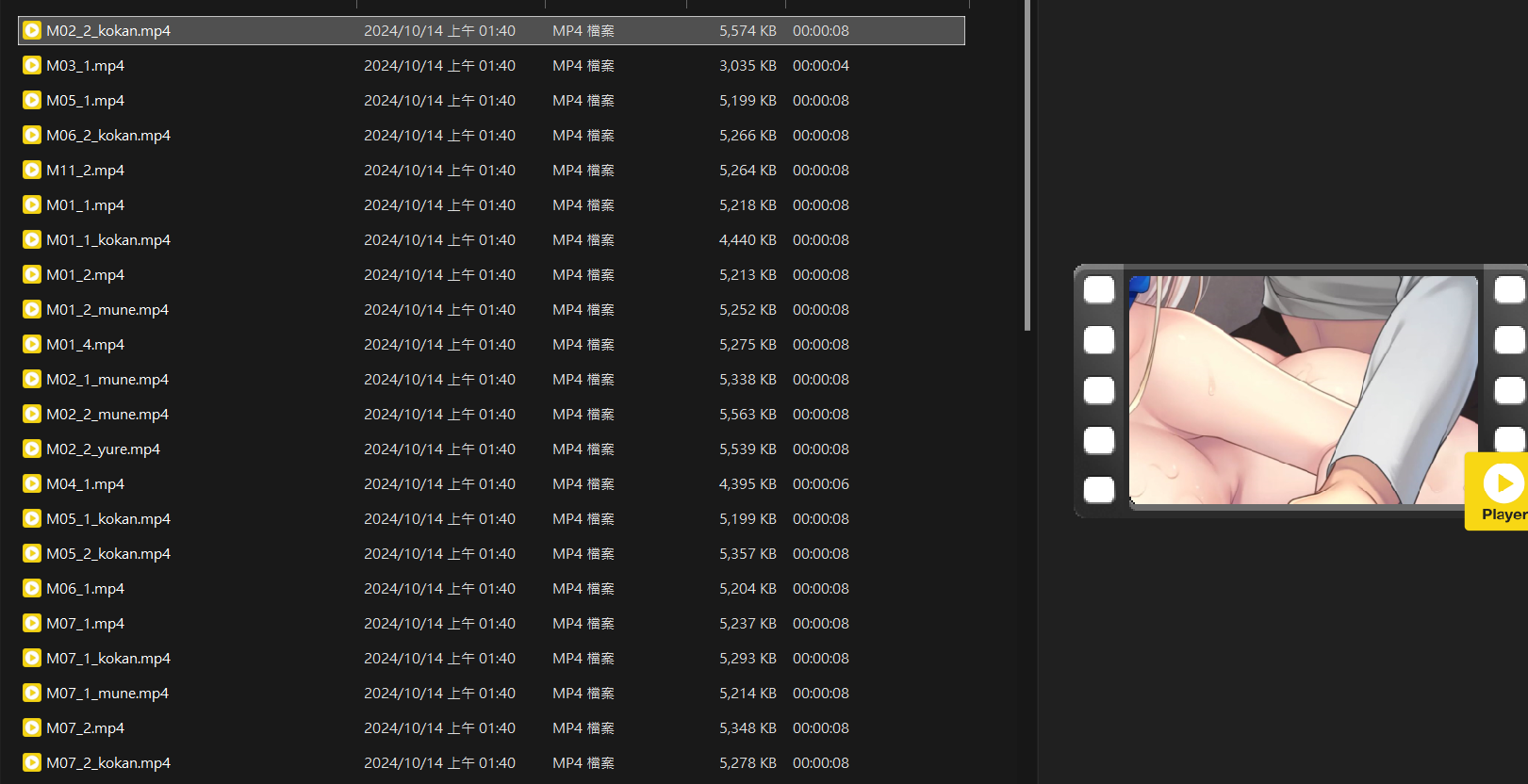The height and width of the screenshot is (784, 1528).
Task: Select file M02_1_mune.mp4 in the list
Action: (107, 380)
